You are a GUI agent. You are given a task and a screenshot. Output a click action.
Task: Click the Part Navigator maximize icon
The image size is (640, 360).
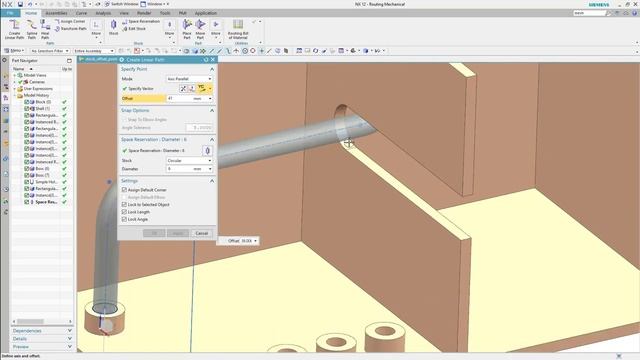coord(69,60)
